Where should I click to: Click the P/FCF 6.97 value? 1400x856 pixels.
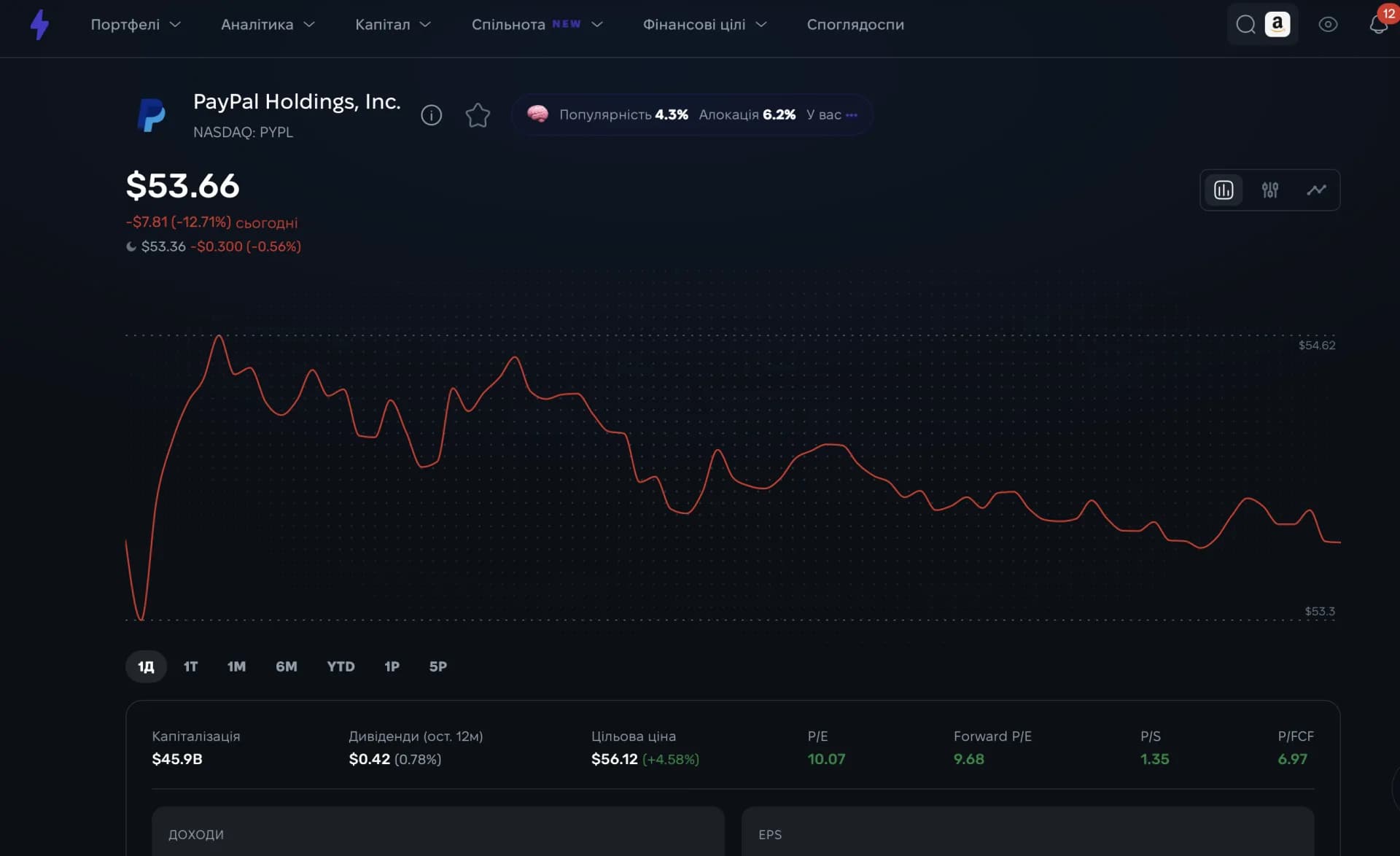coord(1292,759)
